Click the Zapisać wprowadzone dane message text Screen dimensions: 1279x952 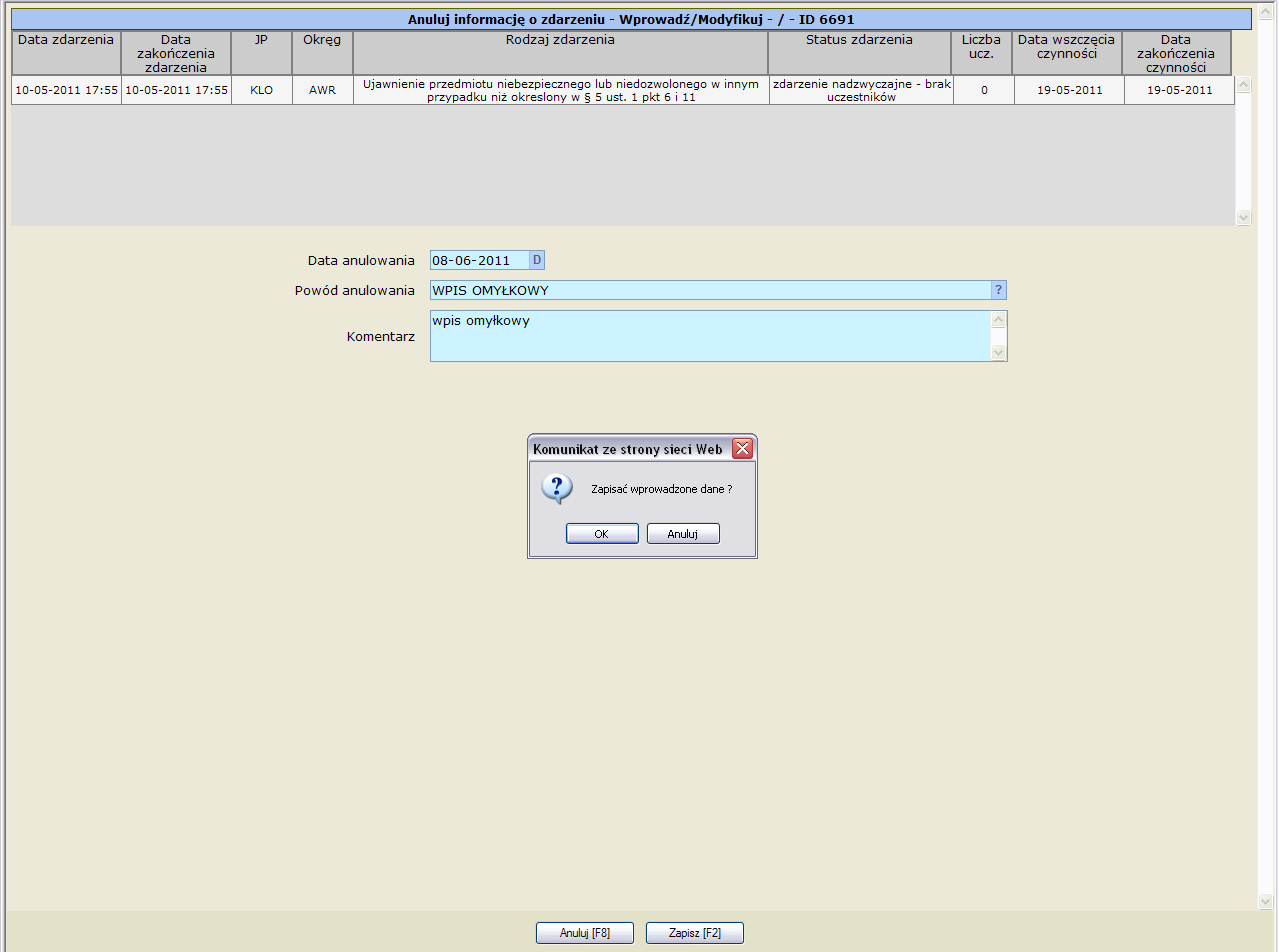pyautogui.click(x=661, y=489)
